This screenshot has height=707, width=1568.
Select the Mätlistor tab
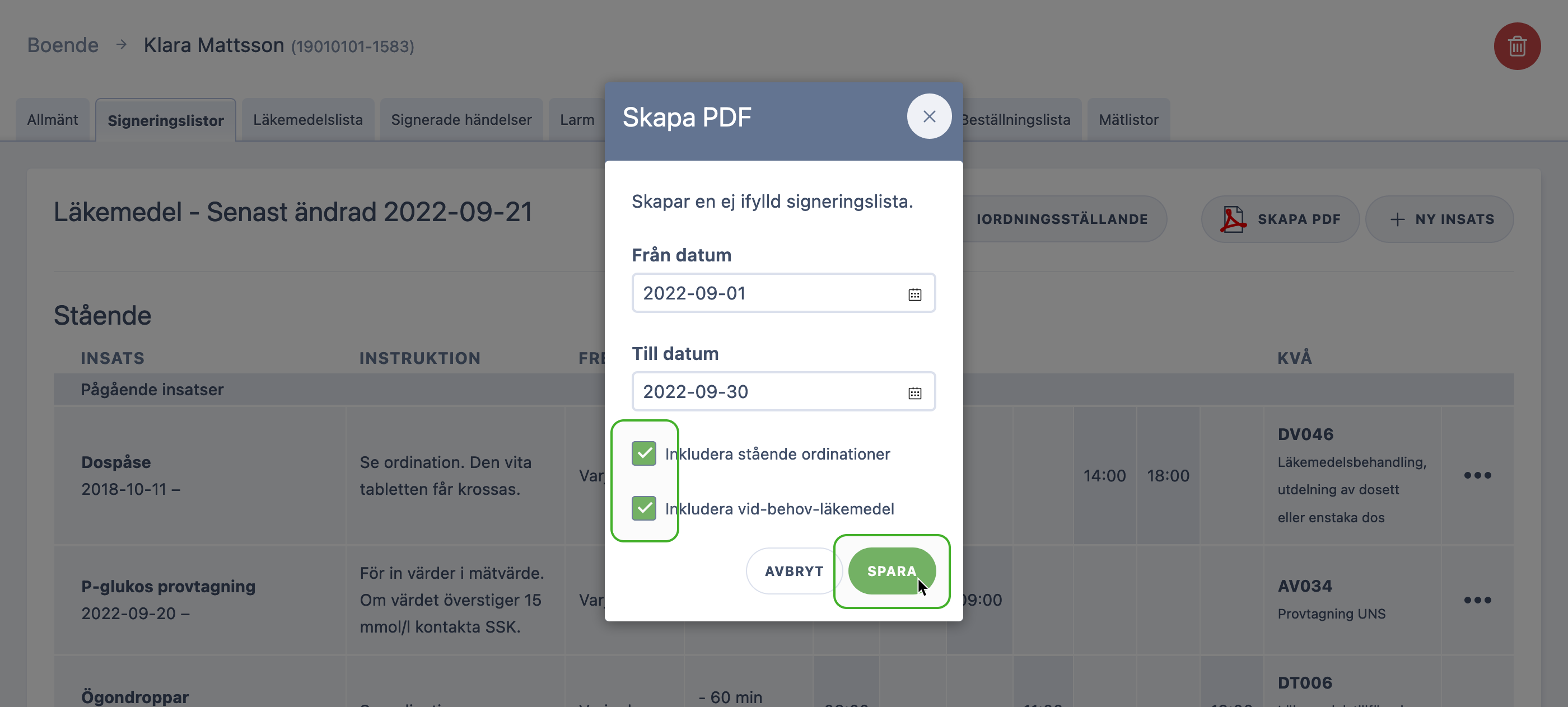(1128, 120)
